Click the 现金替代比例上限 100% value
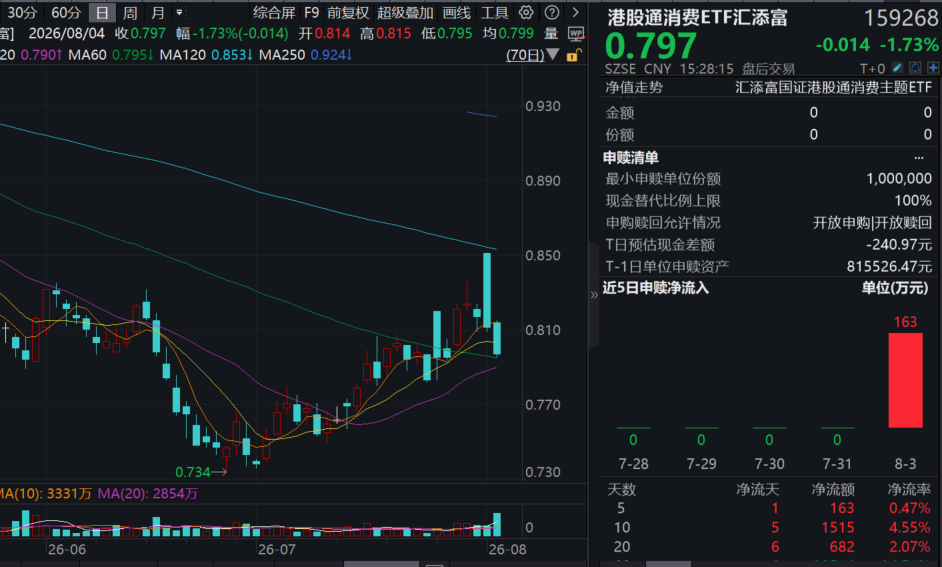The image size is (942, 567). [x=913, y=201]
